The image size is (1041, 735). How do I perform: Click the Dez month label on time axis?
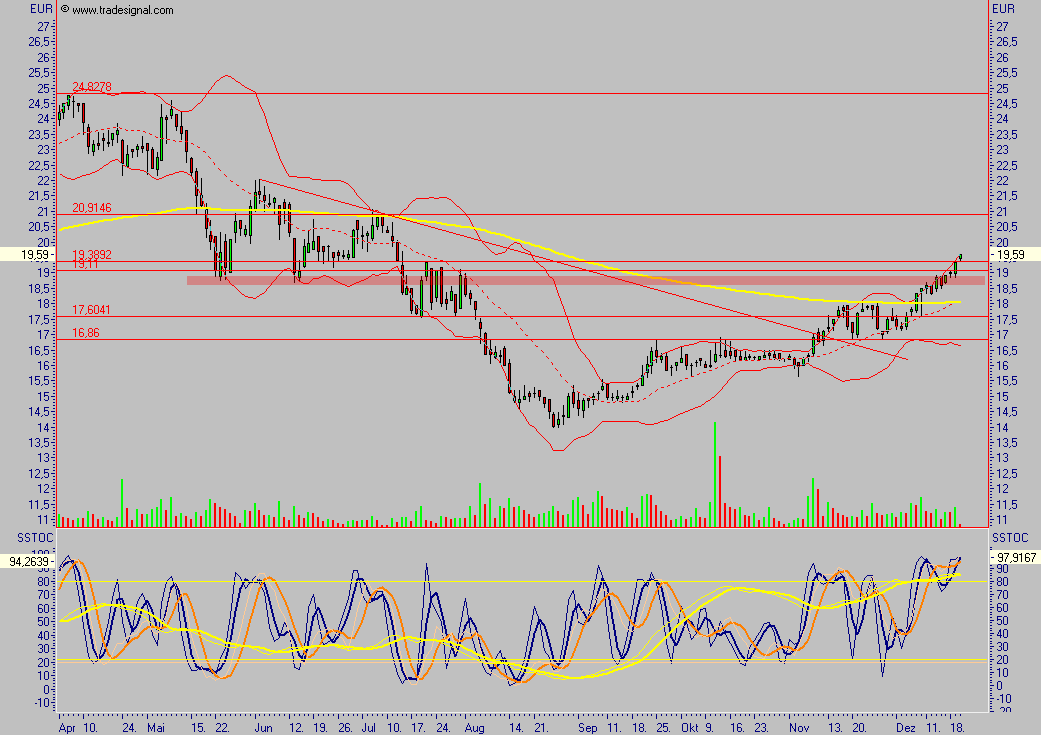[x=906, y=728]
